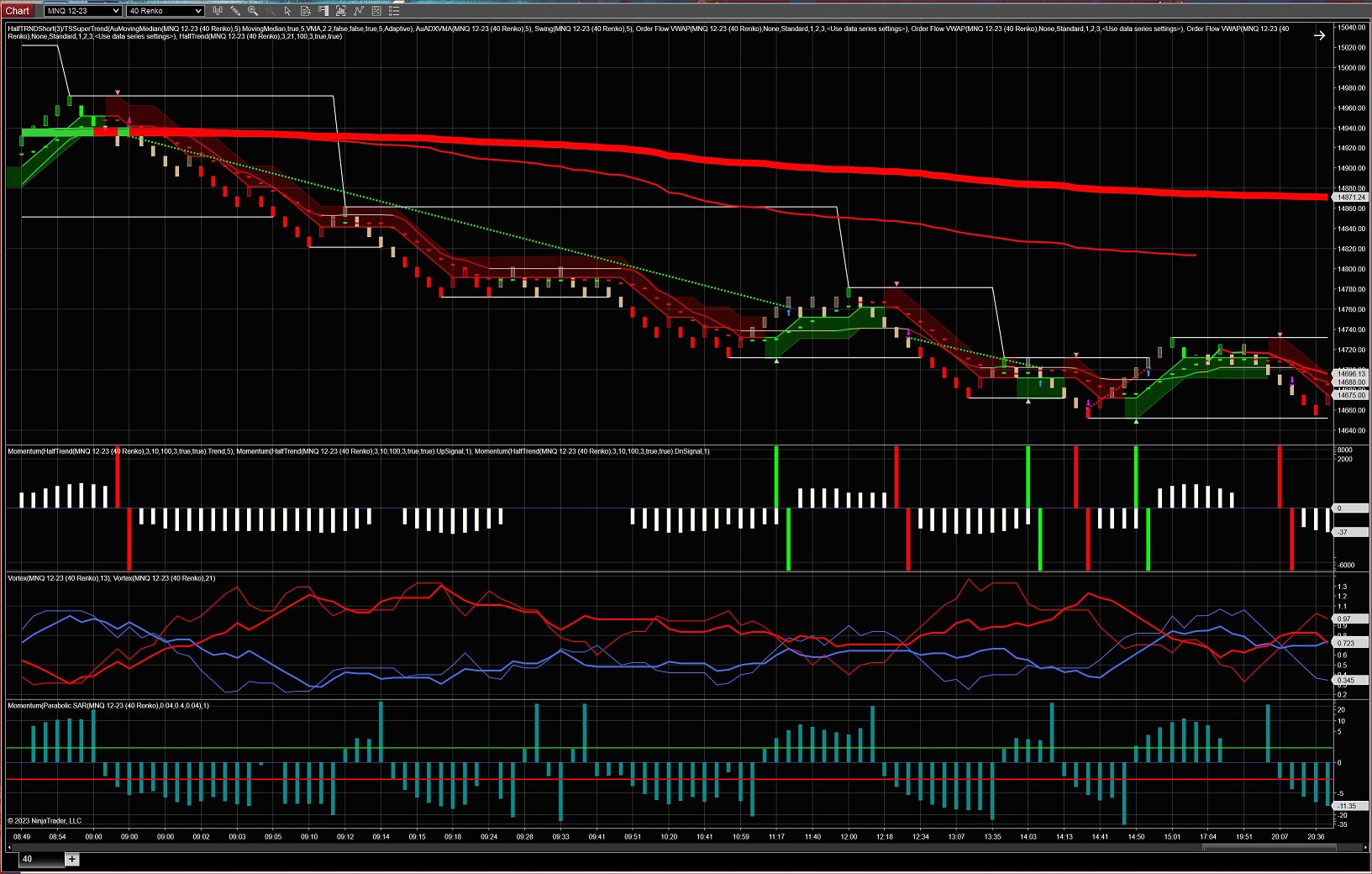
Task: Click the 12:00 time axis label
Action: click(849, 836)
